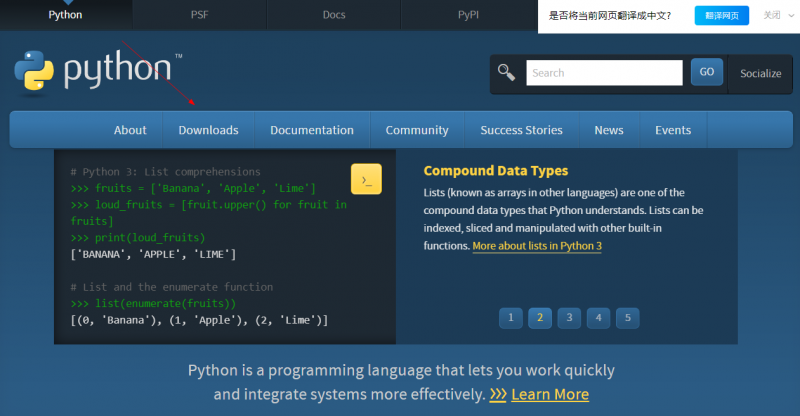
Task: Select slide 2 in the carousel pager
Action: tap(540, 318)
